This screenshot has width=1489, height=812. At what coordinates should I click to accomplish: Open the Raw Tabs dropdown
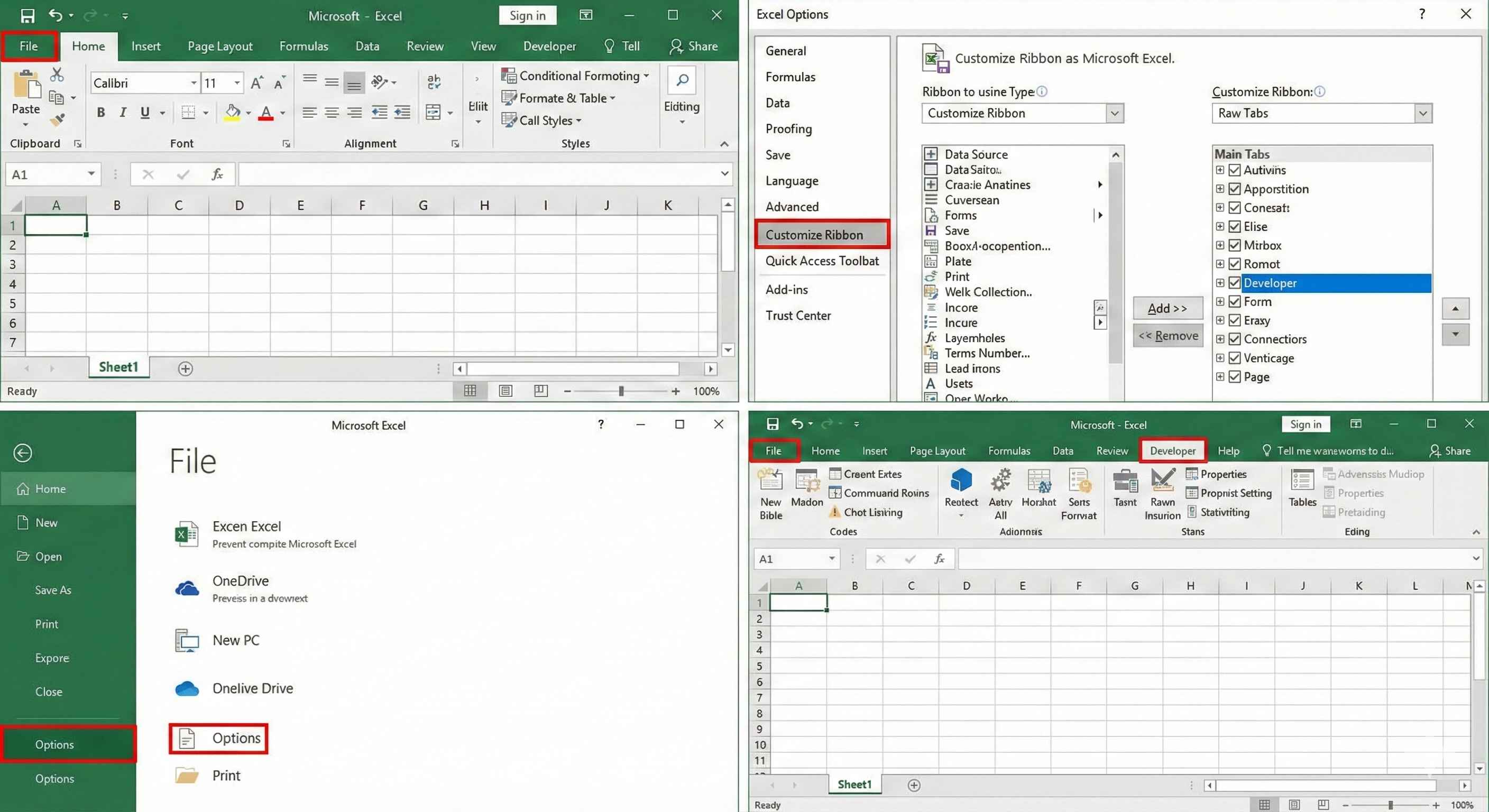(1422, 113)
